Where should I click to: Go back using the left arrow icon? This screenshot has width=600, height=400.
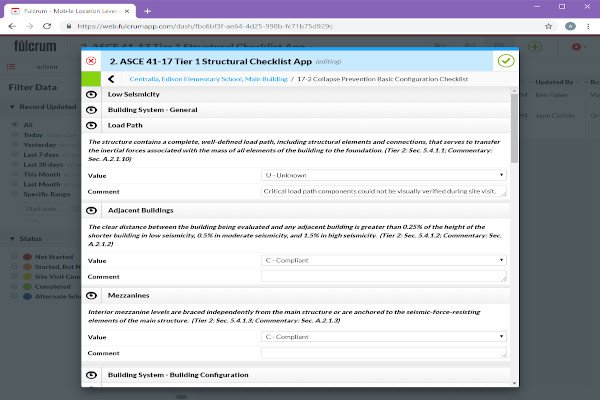tap(109, 78)
